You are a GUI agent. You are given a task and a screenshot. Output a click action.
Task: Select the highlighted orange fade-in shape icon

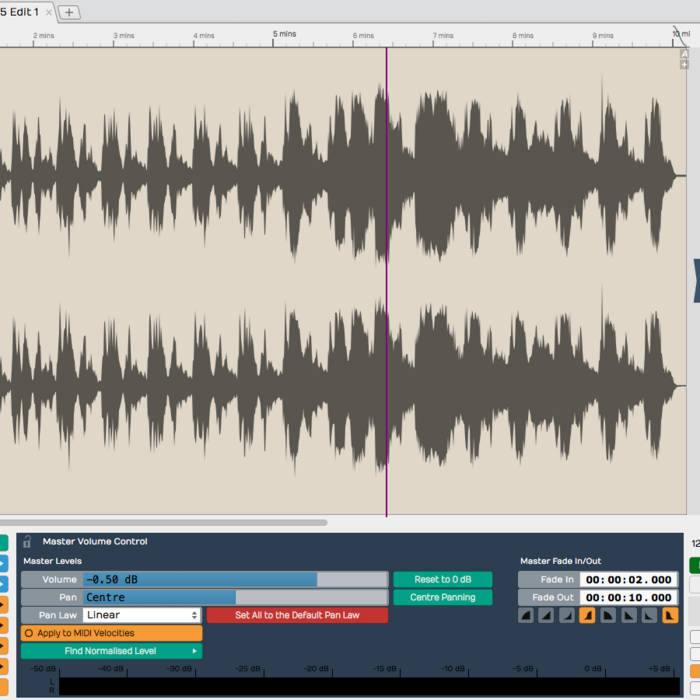[x=587, y=616]
